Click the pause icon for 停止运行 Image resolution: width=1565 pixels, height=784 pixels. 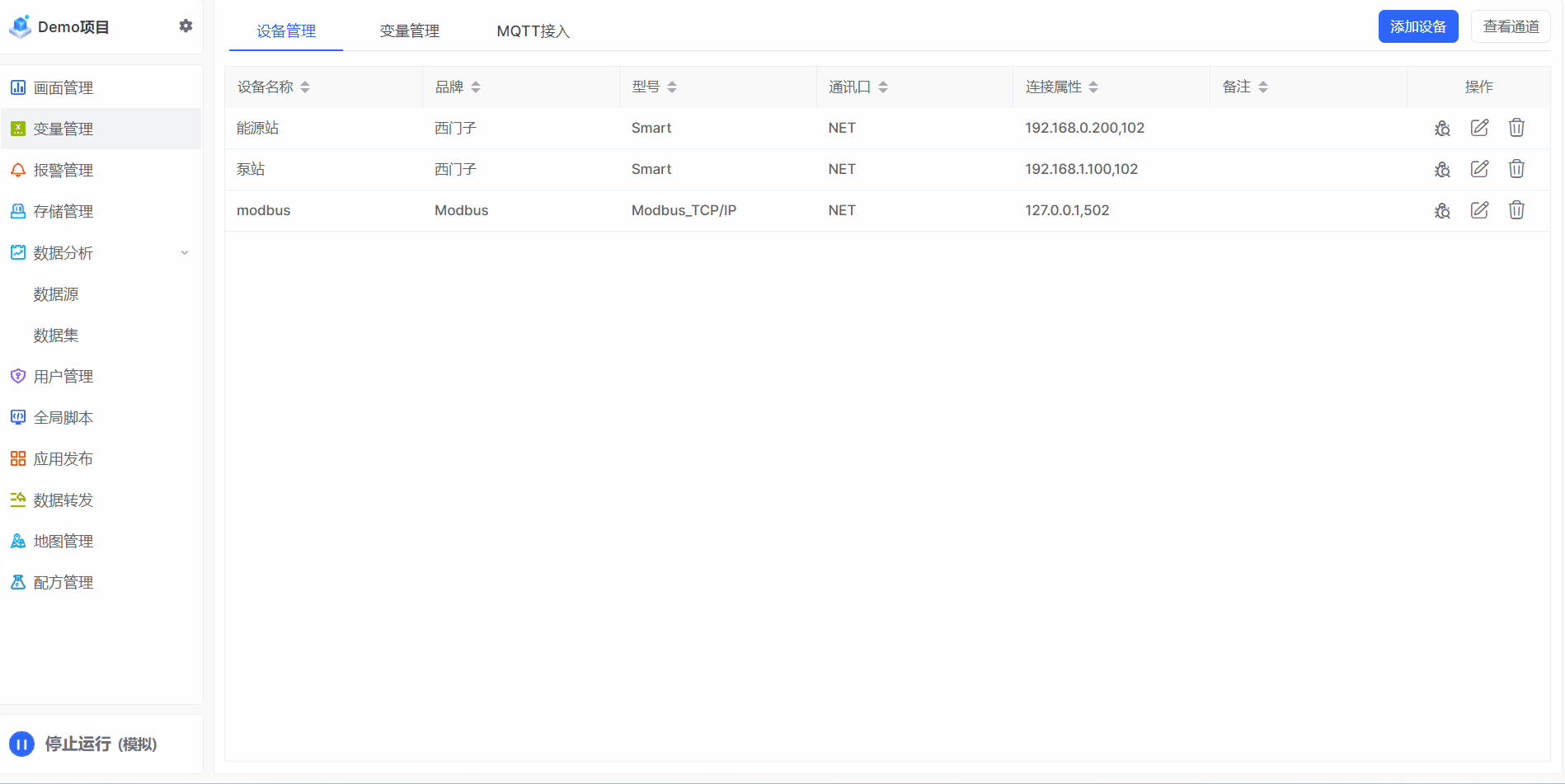coord(22,744)
